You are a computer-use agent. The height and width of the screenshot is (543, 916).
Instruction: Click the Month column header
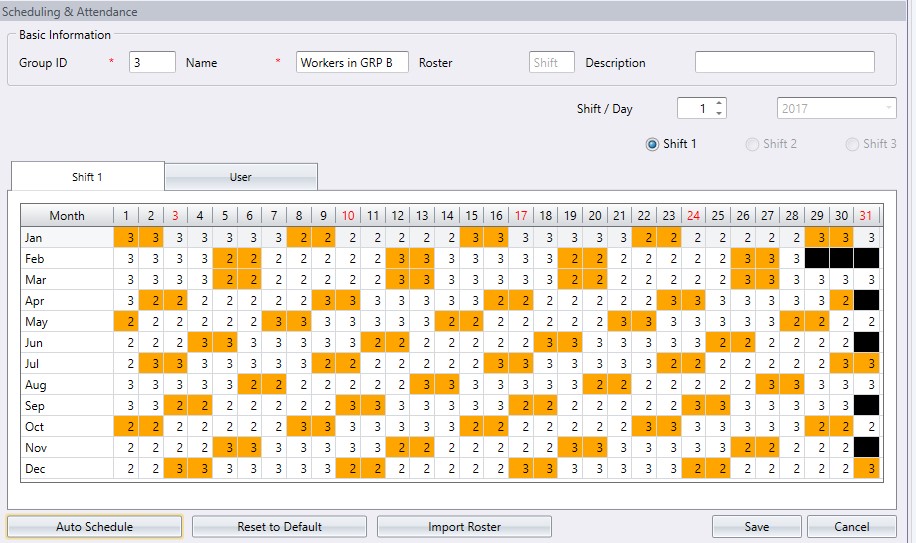[67, 215]
